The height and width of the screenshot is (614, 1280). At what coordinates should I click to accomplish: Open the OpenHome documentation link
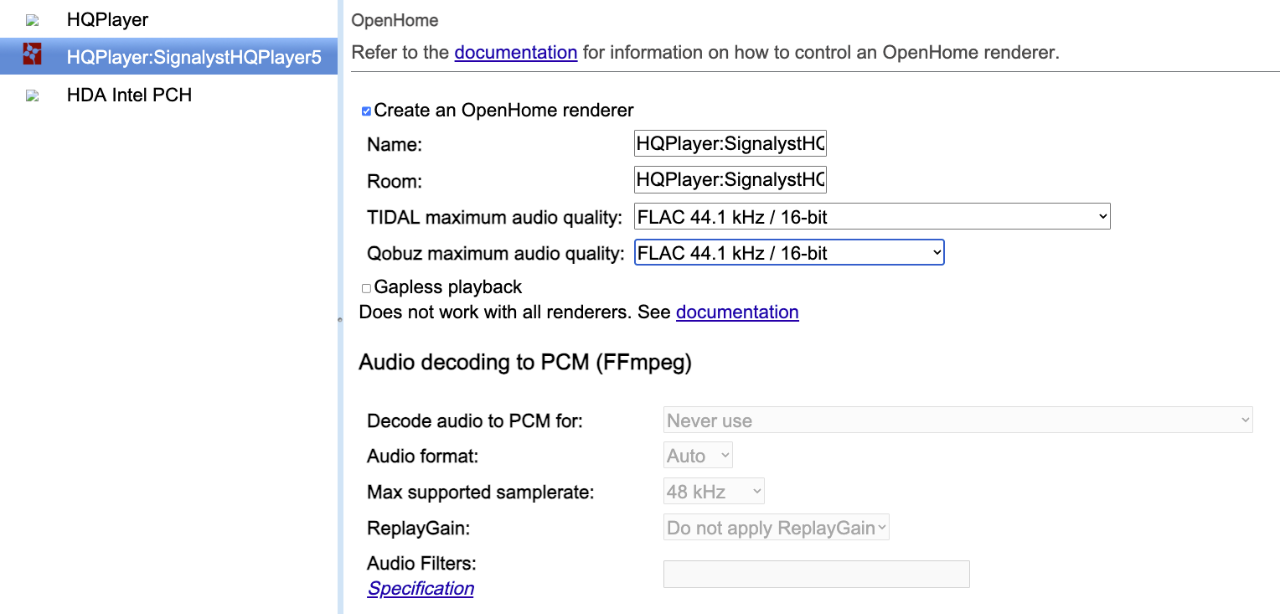click(516, 52)
